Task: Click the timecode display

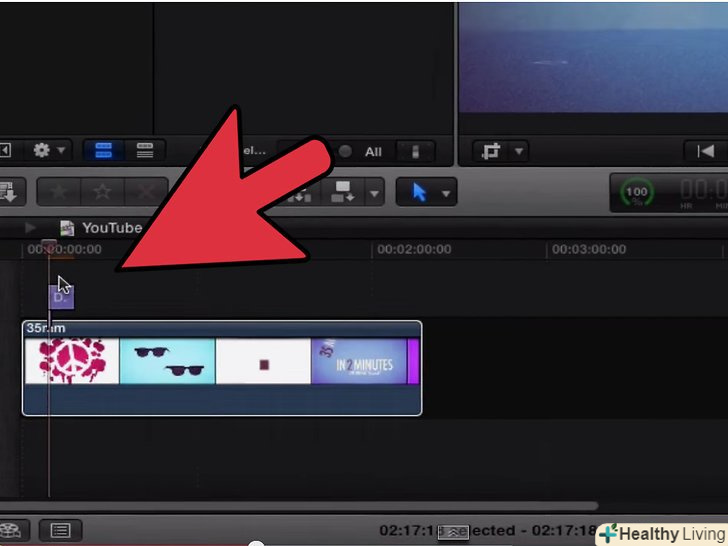Action: pos(703,191)
